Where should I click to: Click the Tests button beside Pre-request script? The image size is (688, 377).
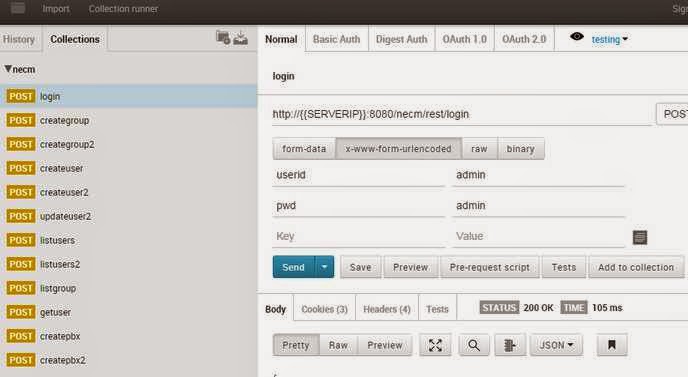coord(564,267)
